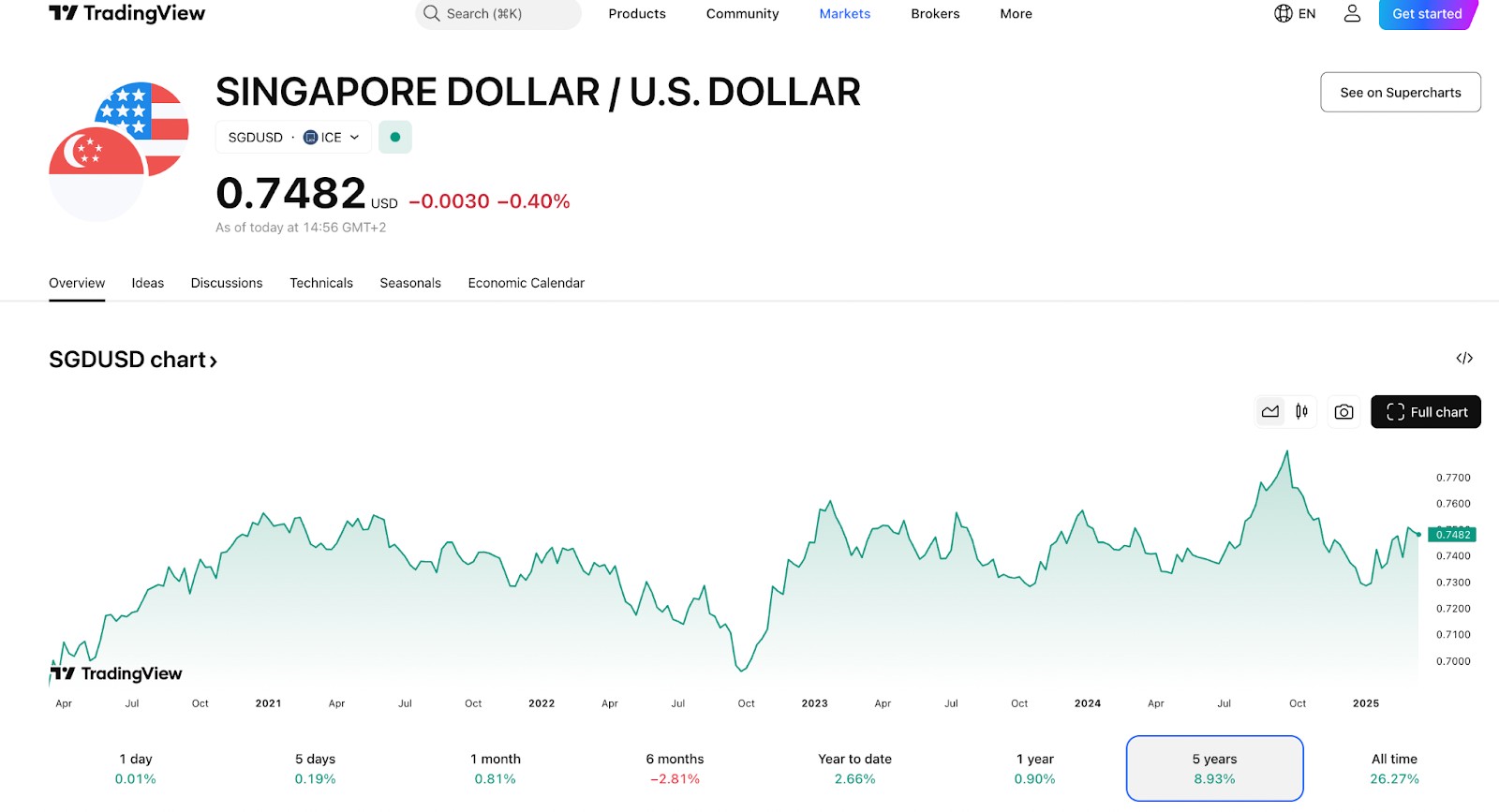Open the language globe selector
The image size is (1499, 812).
point(1295,13)
